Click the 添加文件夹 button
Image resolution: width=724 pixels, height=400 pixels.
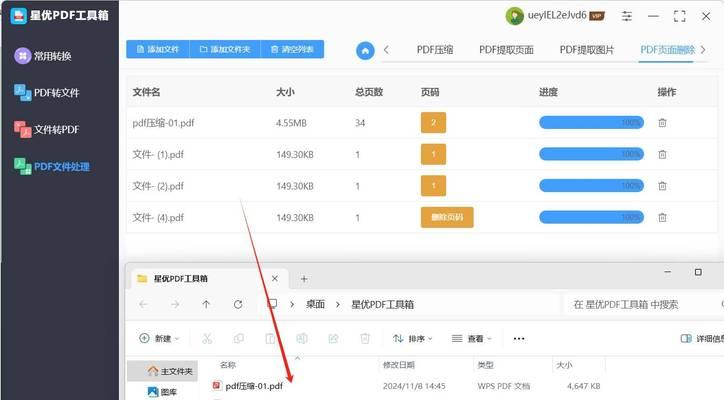[x=225, y=49]
